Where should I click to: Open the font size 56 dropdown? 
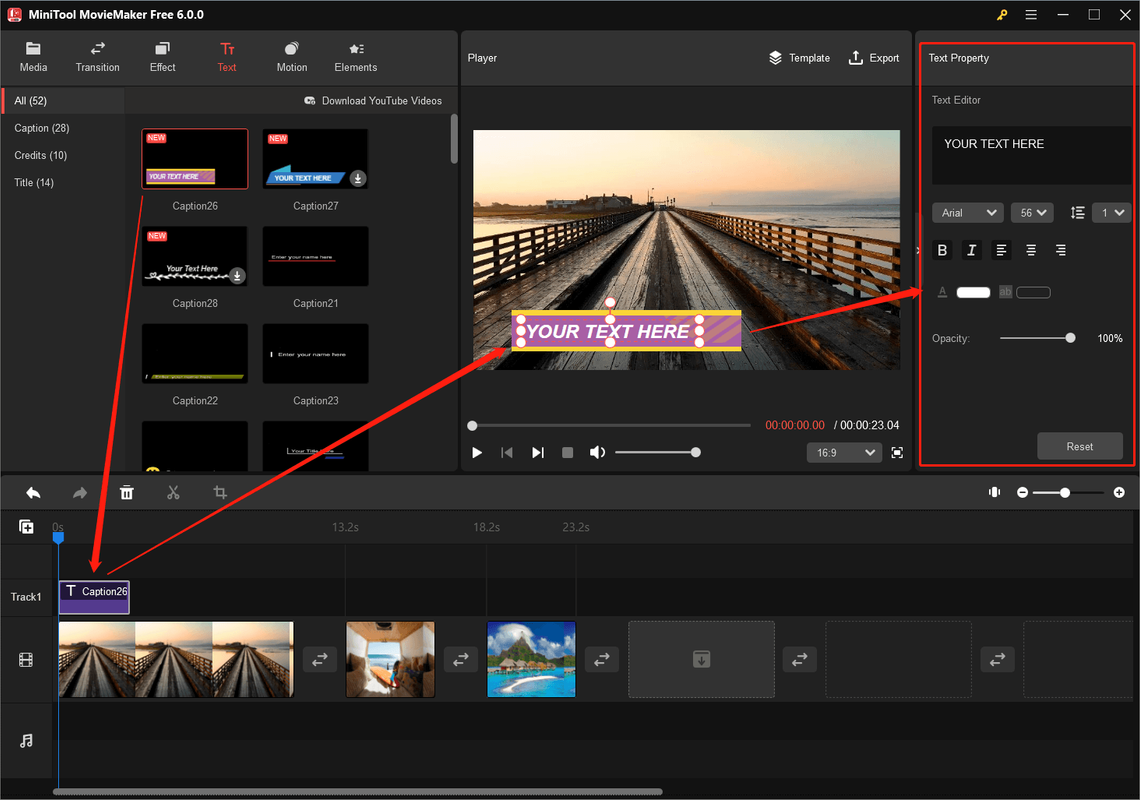[1032, 212]
